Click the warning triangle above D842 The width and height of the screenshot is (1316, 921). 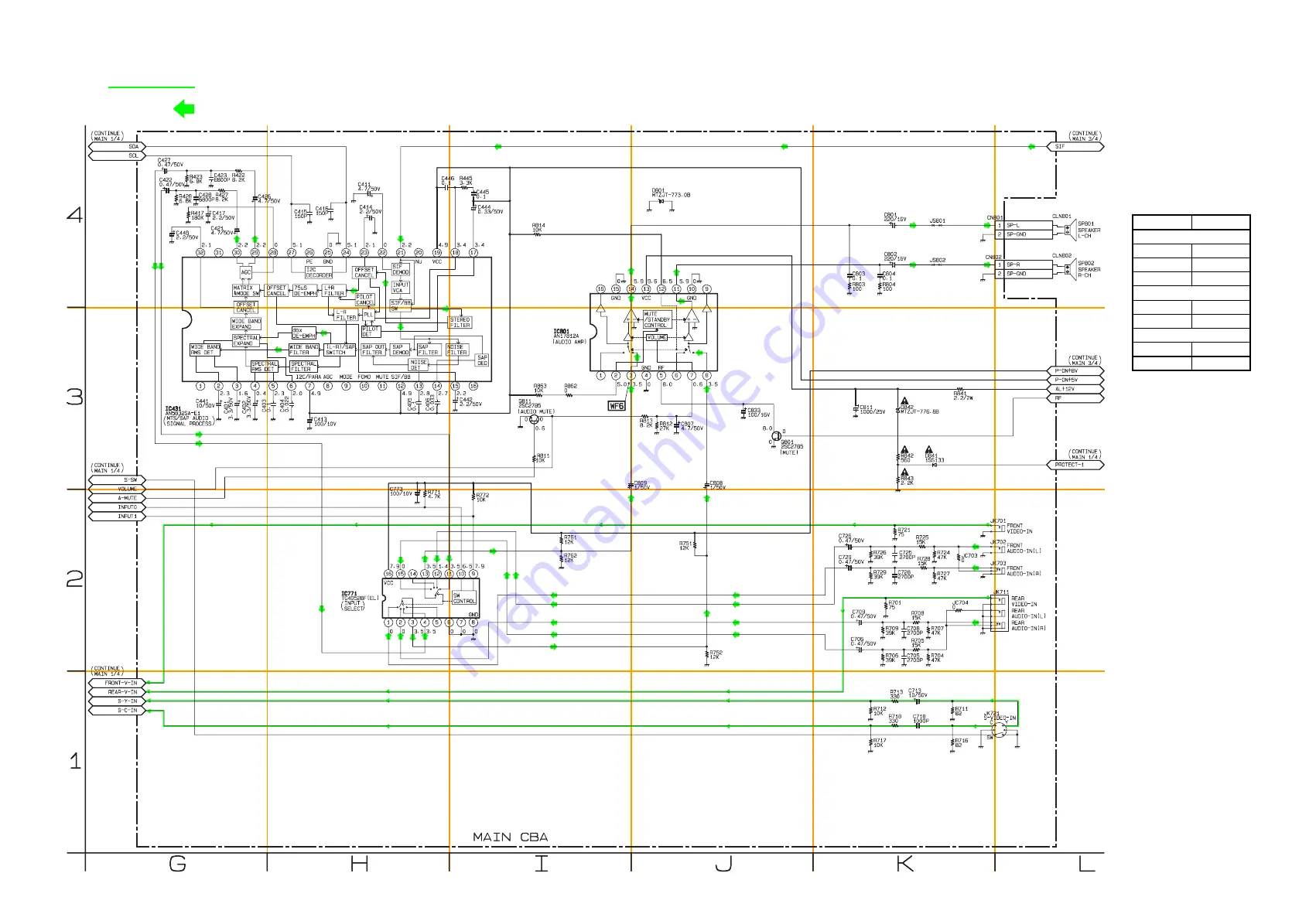904,402
